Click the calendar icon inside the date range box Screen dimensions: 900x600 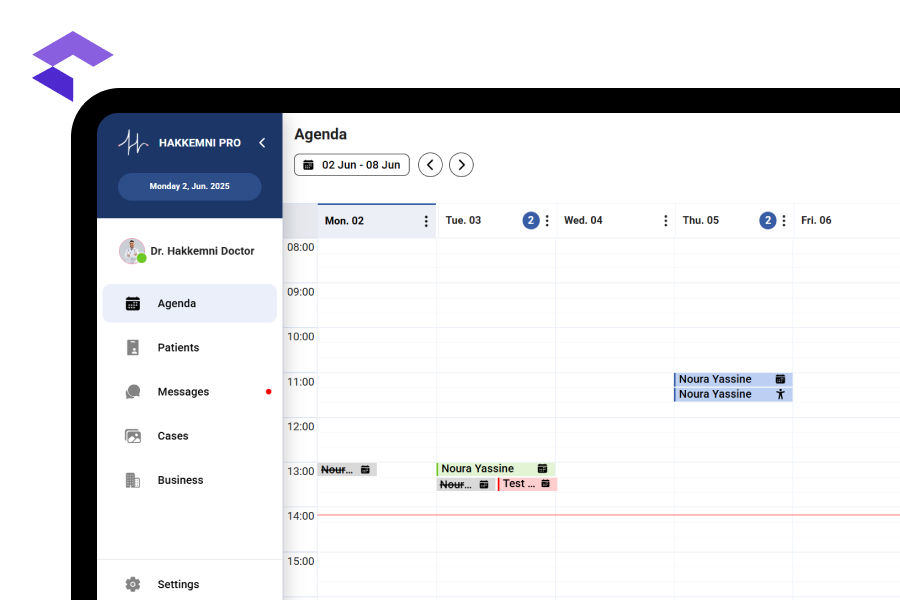[308, 165]
